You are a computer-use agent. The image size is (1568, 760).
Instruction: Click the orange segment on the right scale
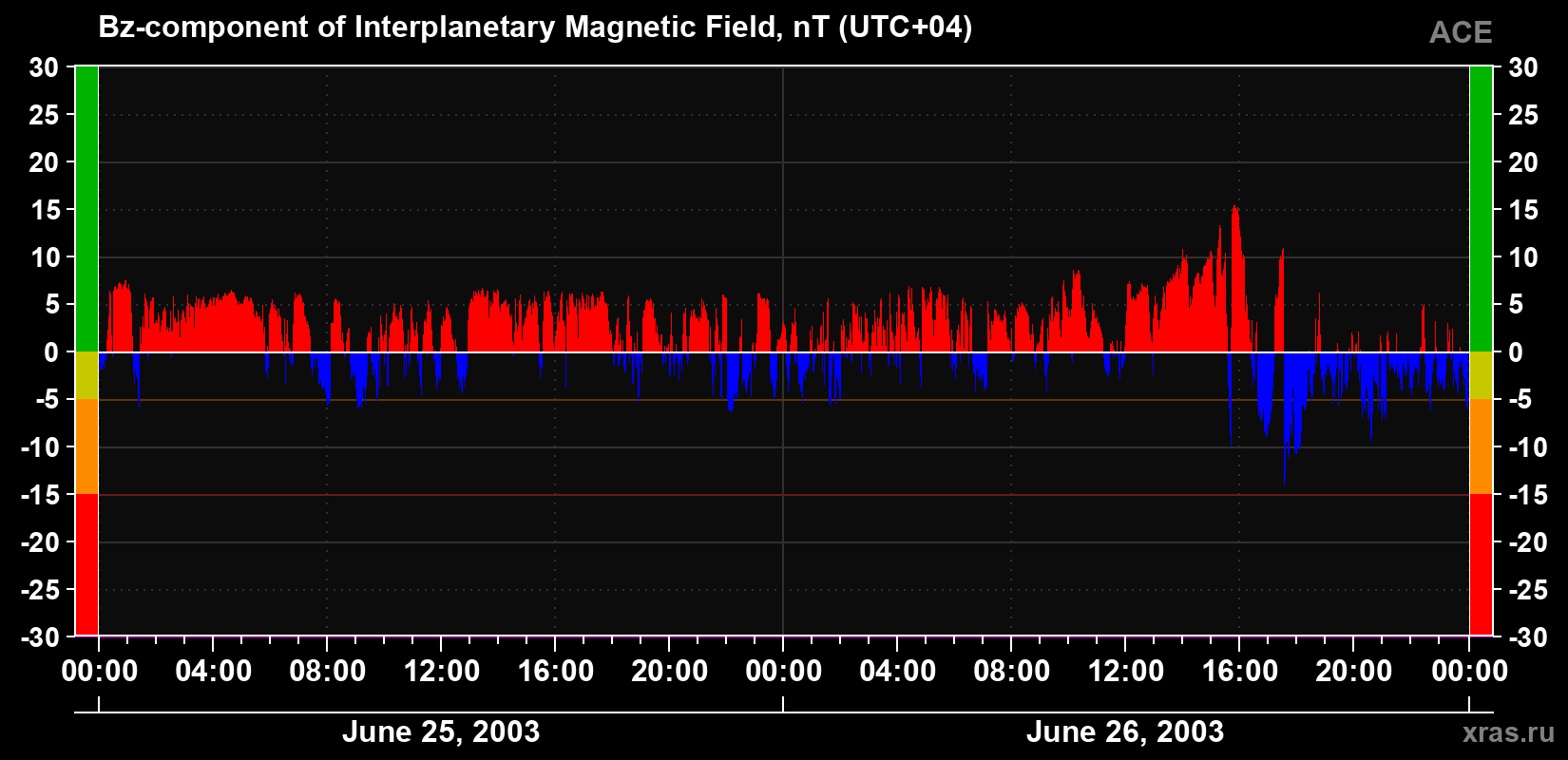pyautogui.click(x=1481, y=446)
